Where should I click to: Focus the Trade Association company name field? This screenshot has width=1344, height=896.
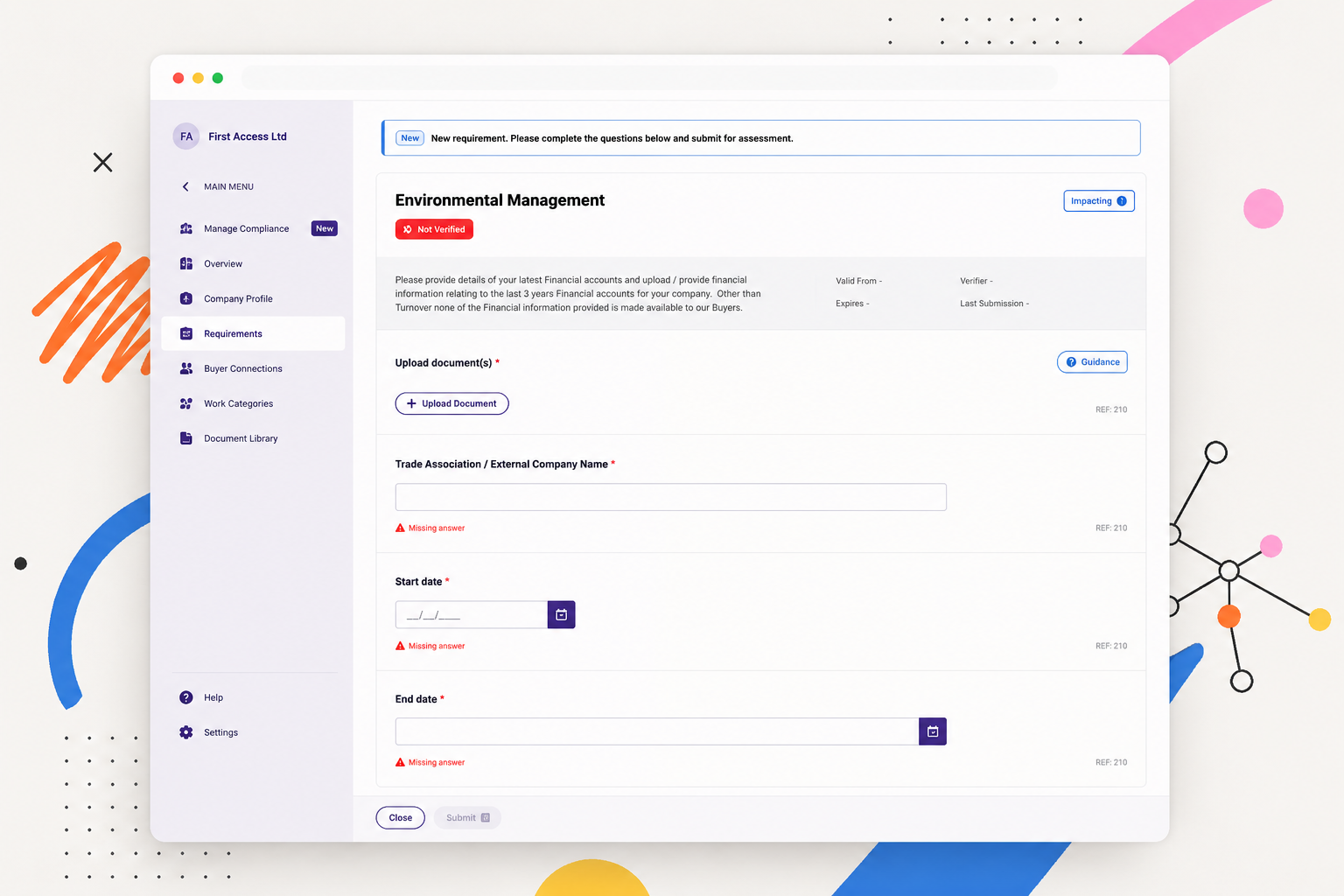point(671,497)
